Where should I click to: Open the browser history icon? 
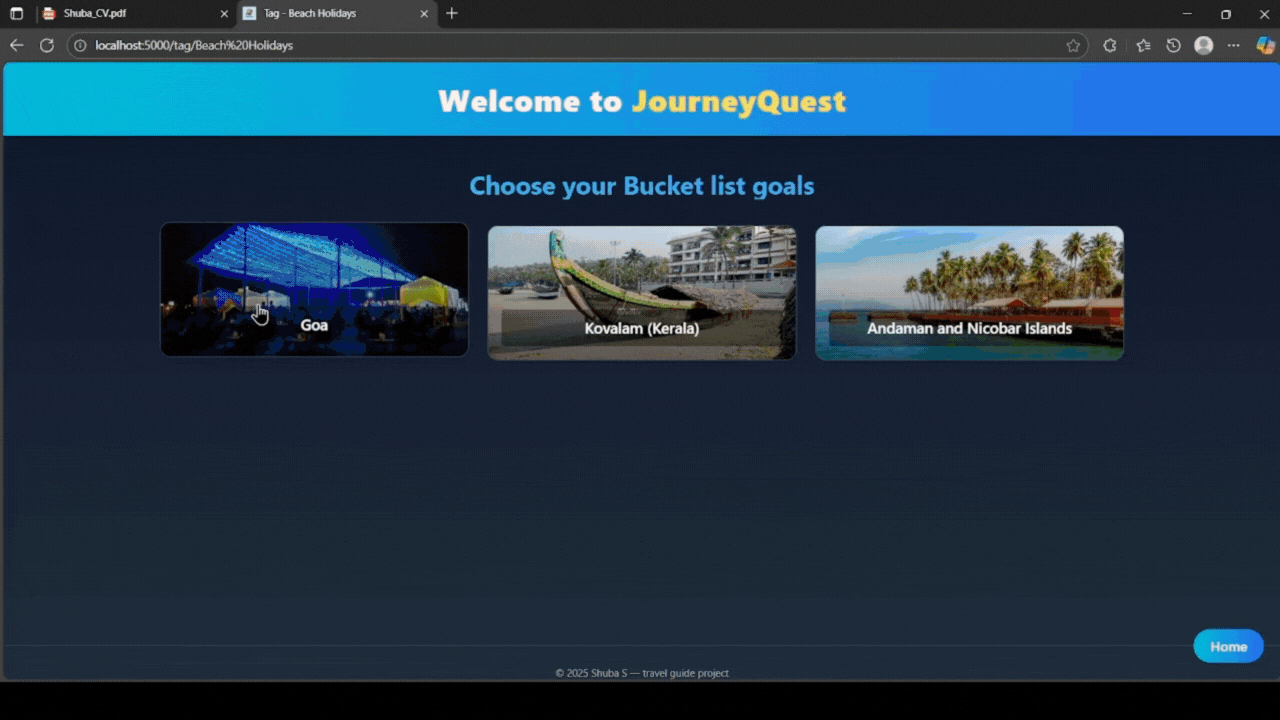[x=1174, y=45]
